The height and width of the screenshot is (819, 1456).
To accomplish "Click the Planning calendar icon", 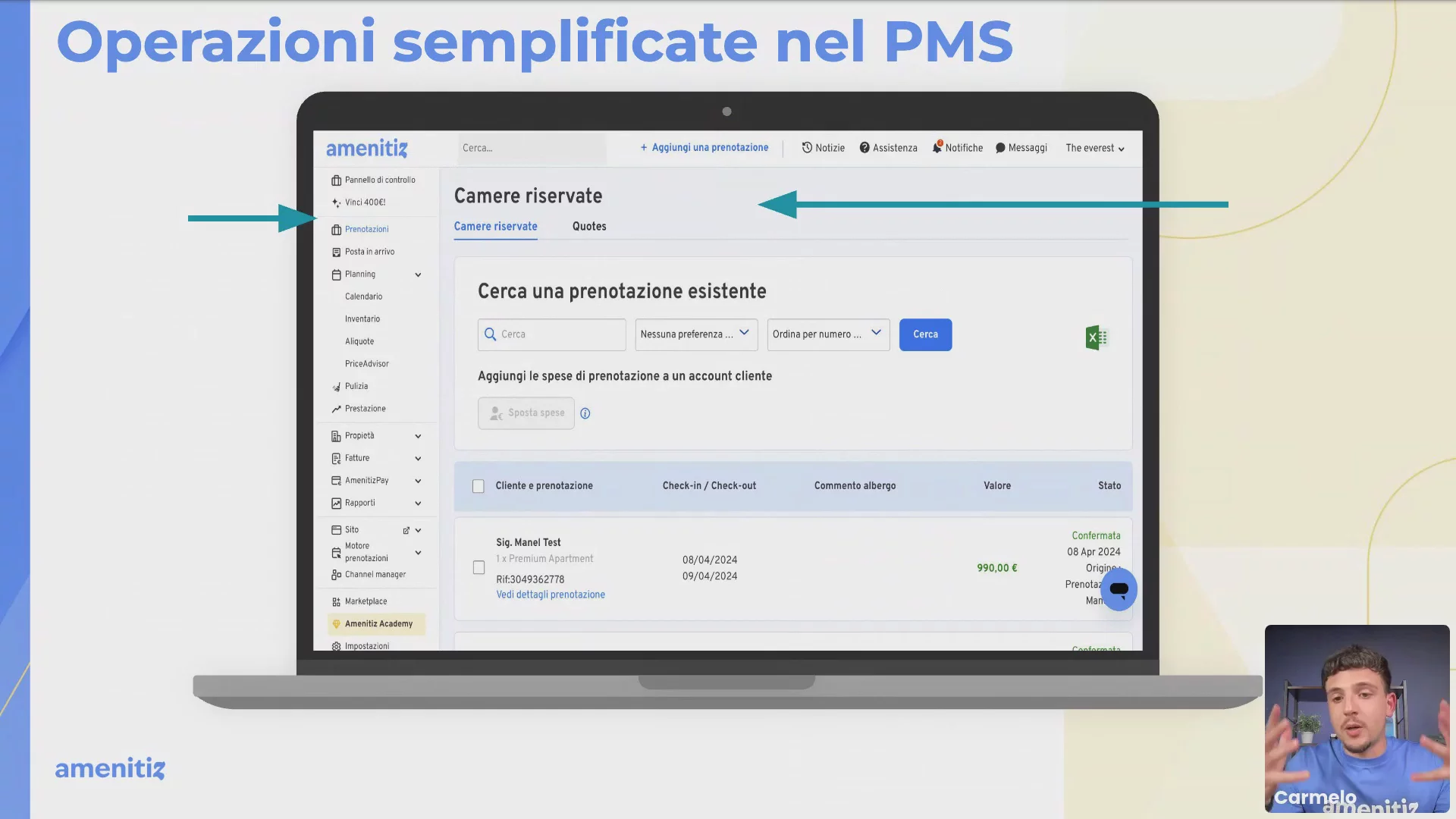I will point(336,275).
